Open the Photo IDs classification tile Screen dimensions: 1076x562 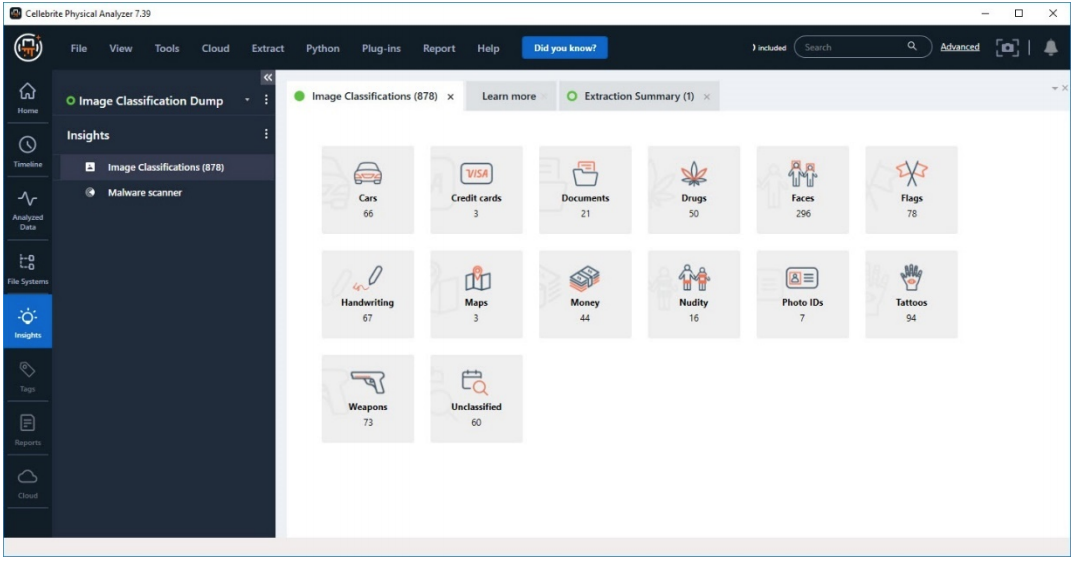(x=802, y=294)
